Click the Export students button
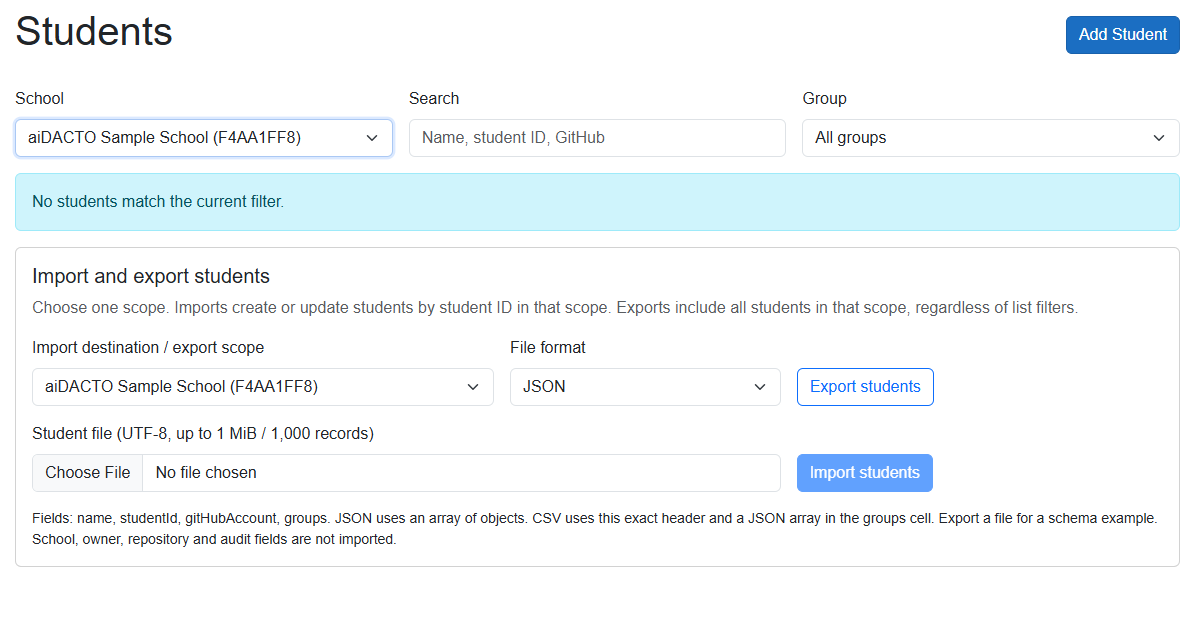This screenshot has height=636, width=1198. click(865, 387)
